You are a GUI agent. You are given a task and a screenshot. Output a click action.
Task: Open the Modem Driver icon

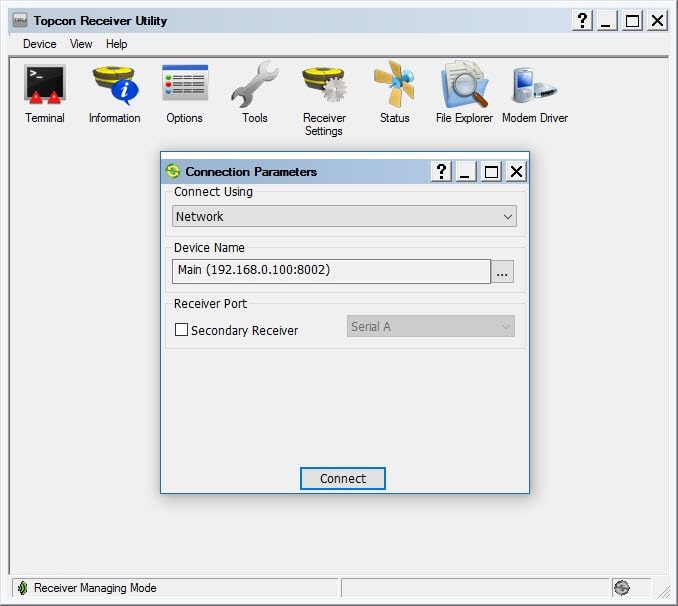click(x=534, y=85)
